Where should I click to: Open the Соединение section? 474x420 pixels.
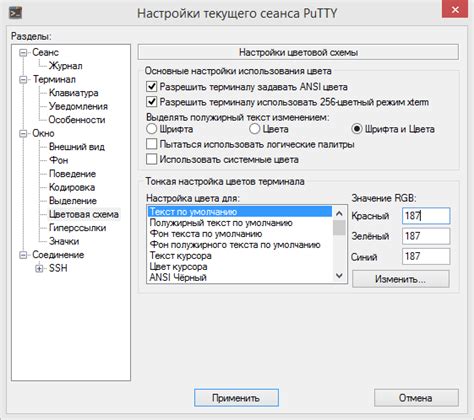pyautogui.click(x=58, y=255)
